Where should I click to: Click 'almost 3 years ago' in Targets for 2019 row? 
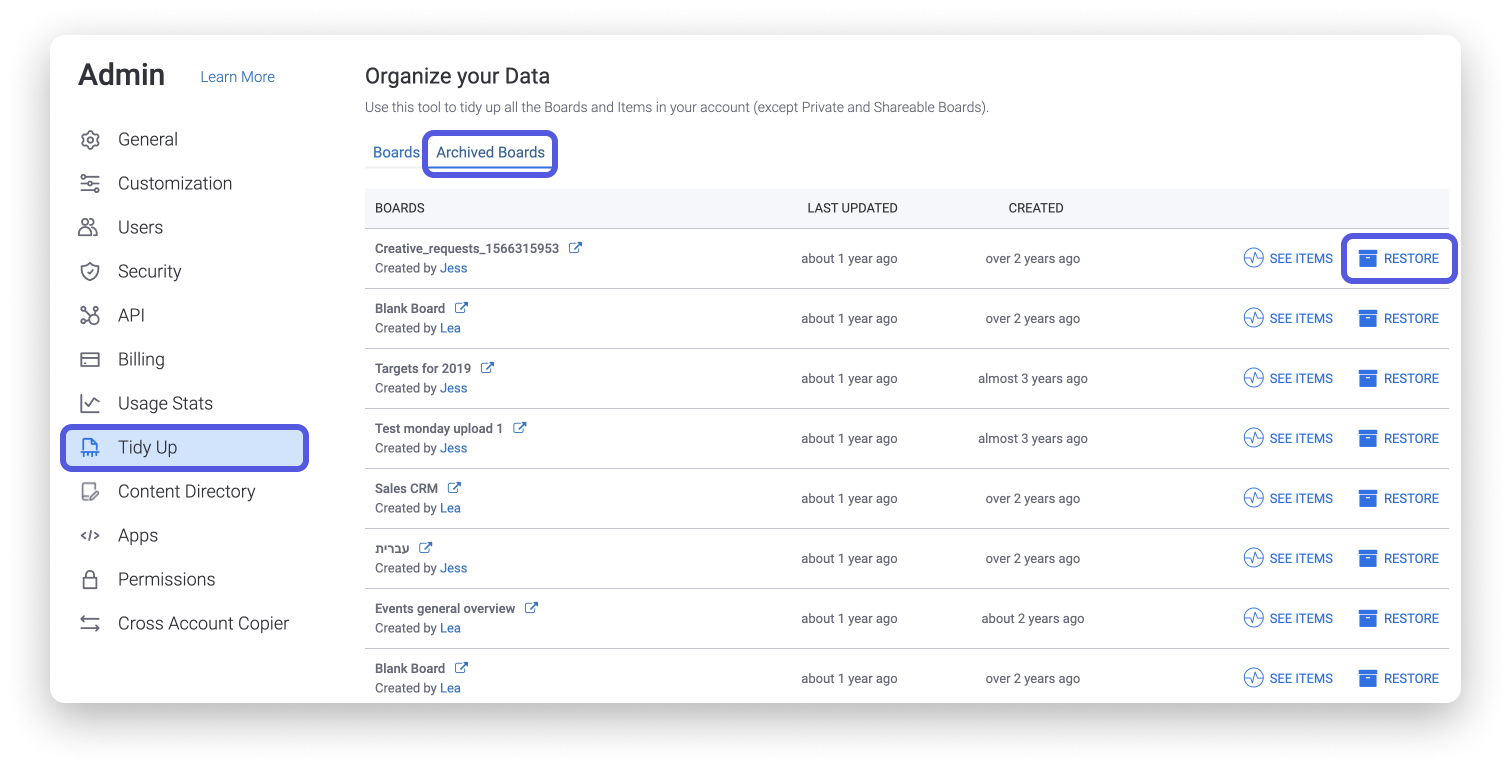pos(1033,378)
